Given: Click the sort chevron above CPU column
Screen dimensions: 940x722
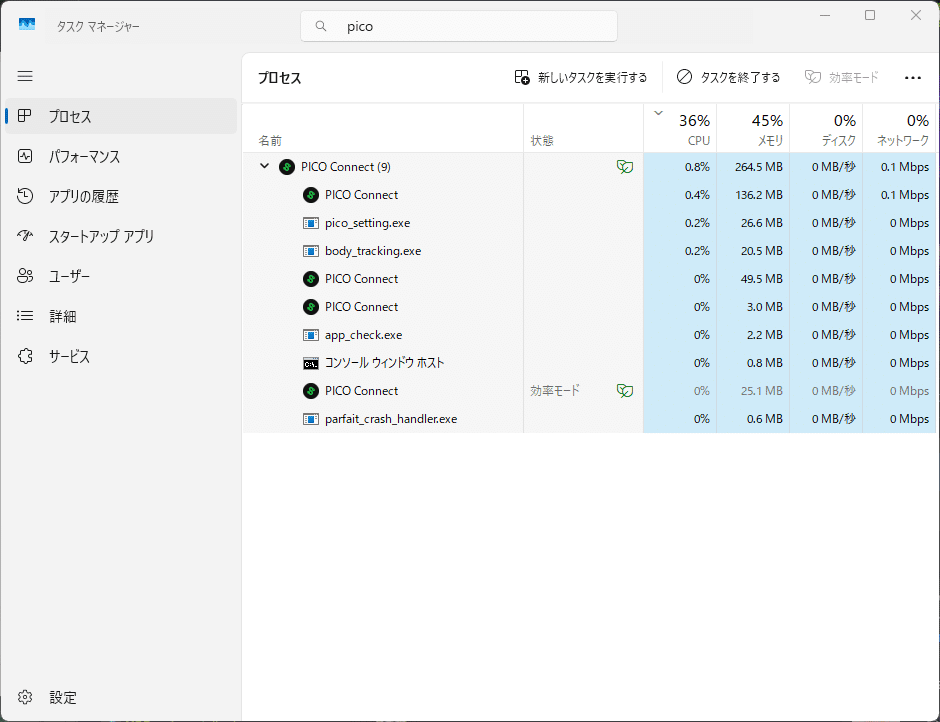Looking at the screenshot, I should 658,113.
